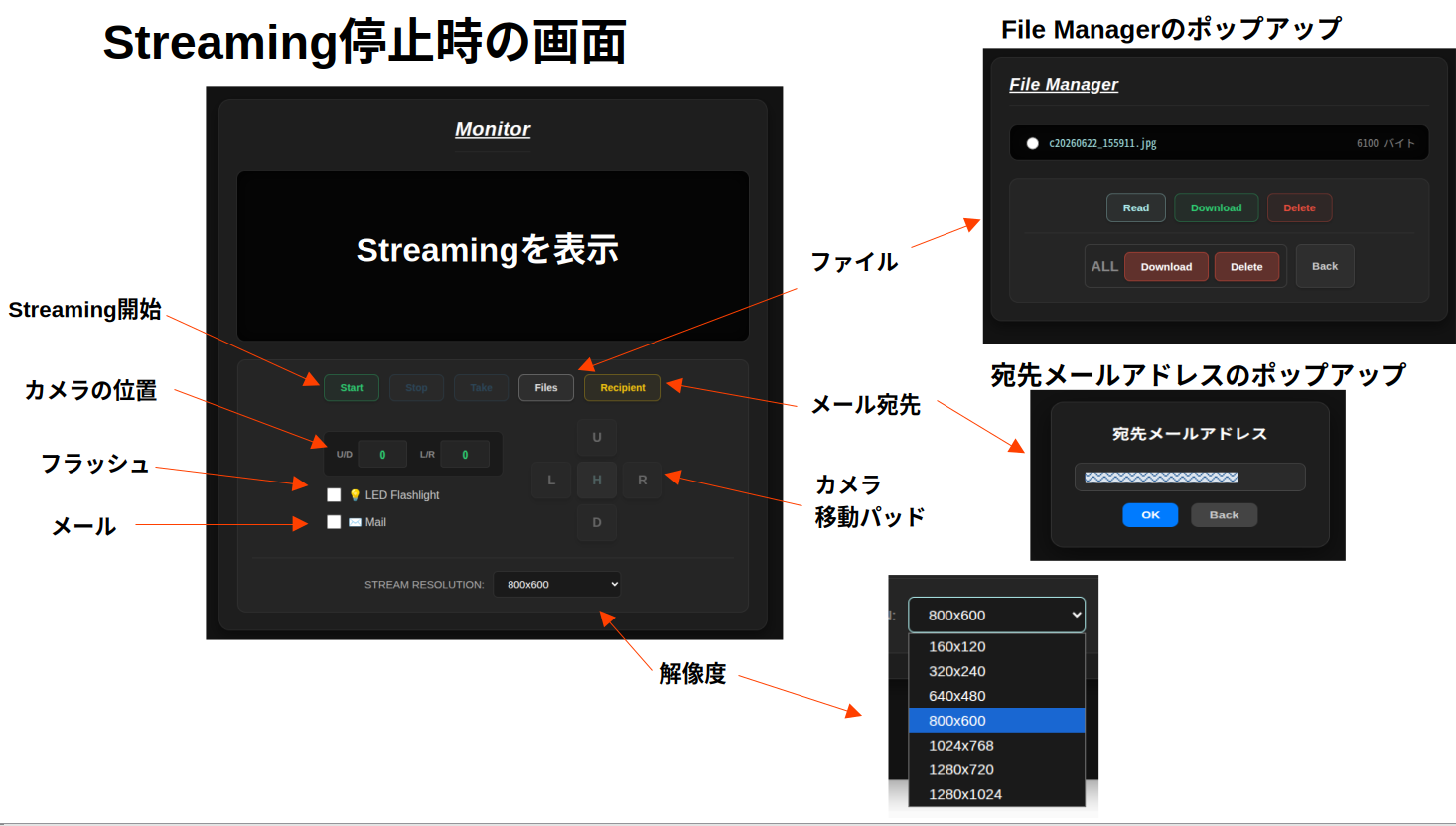Click the envelope icon beside Mail
Image resolution: width=1456 pixels, height=826 pixels.
355,522
